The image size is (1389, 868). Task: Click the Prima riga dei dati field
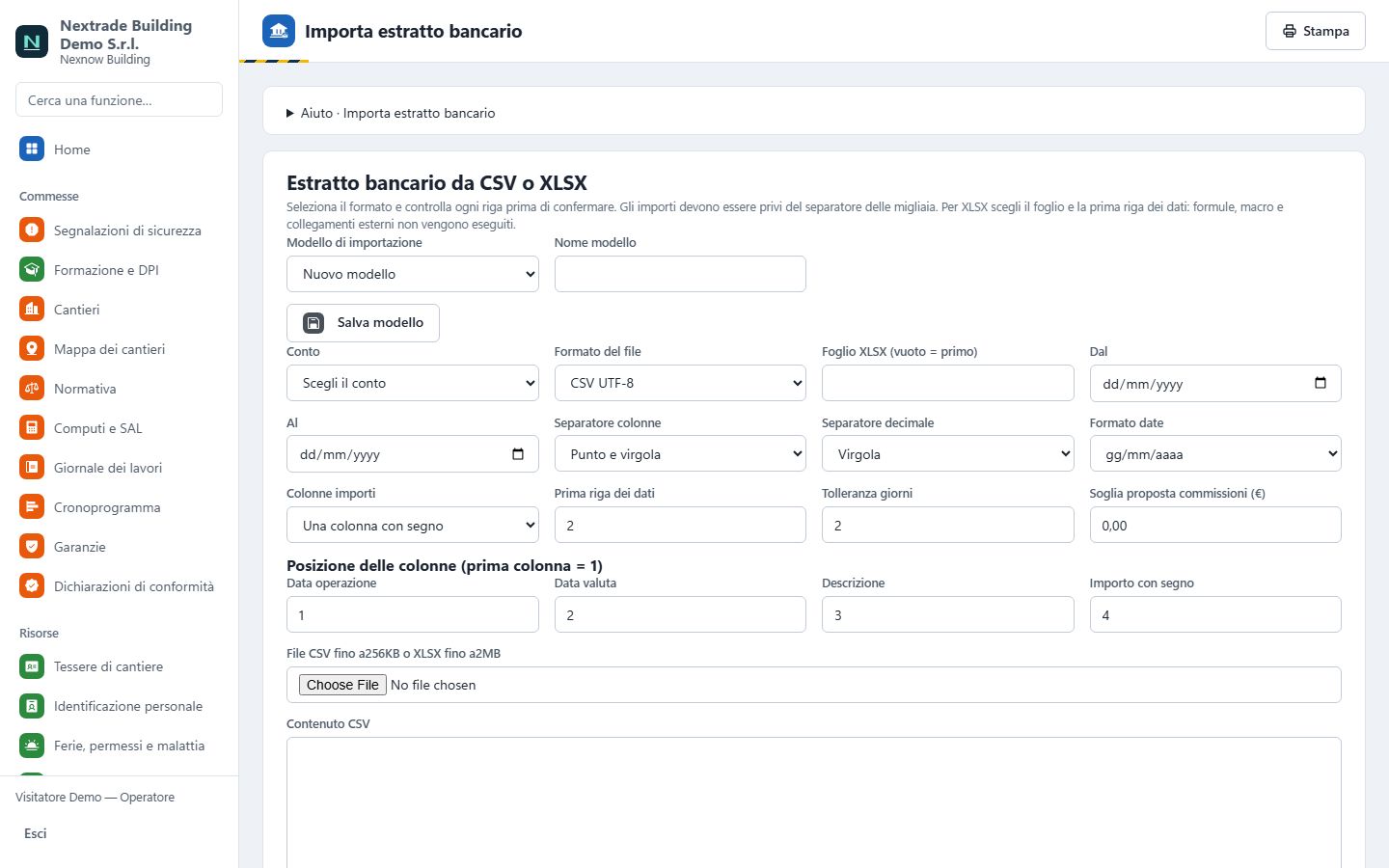click(680, 525)
